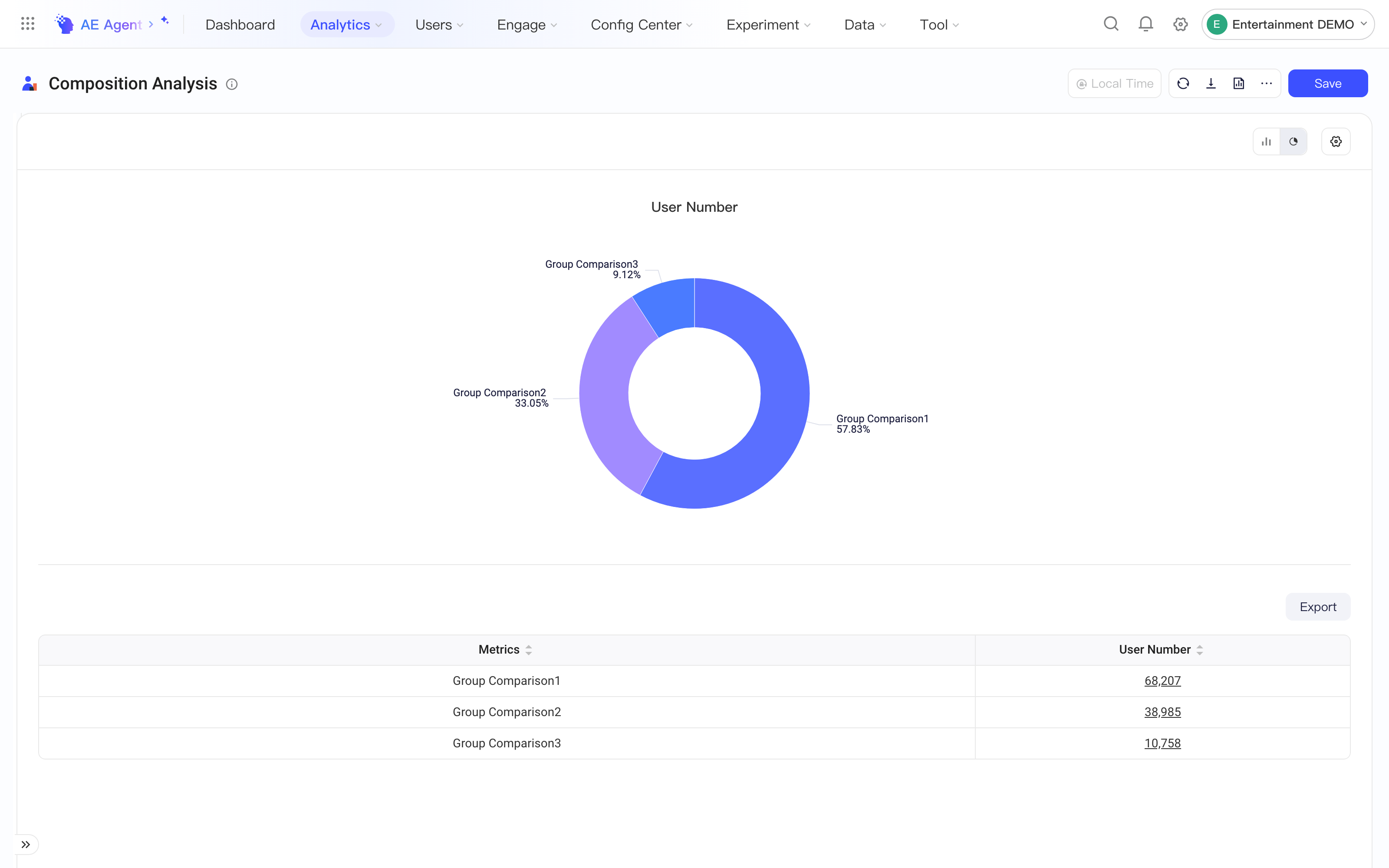1389x868 pixels.
Task: Expand the Config Center menu
Action: [x=642, y=25]
